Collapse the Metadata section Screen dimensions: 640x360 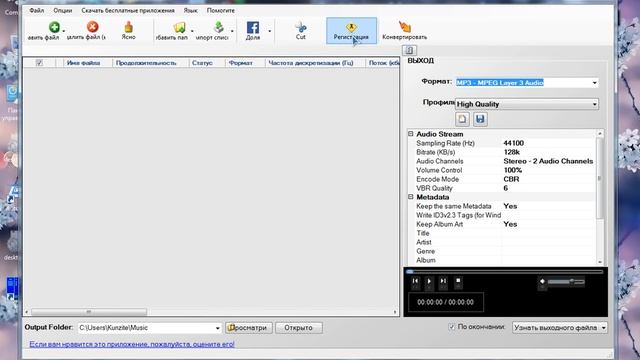click(411, 197)
